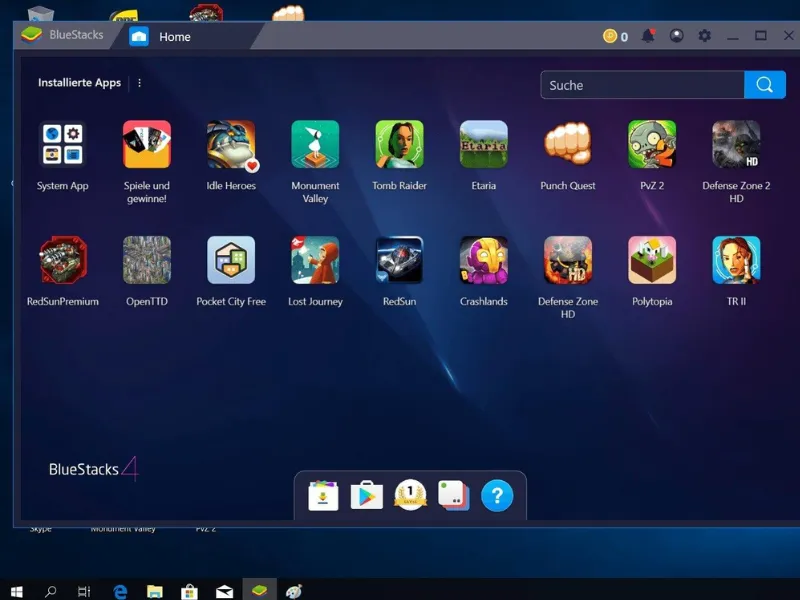Open Pocket City Free icon
The width and height of the screenshot is (800, 600).
tap(231, 260)
